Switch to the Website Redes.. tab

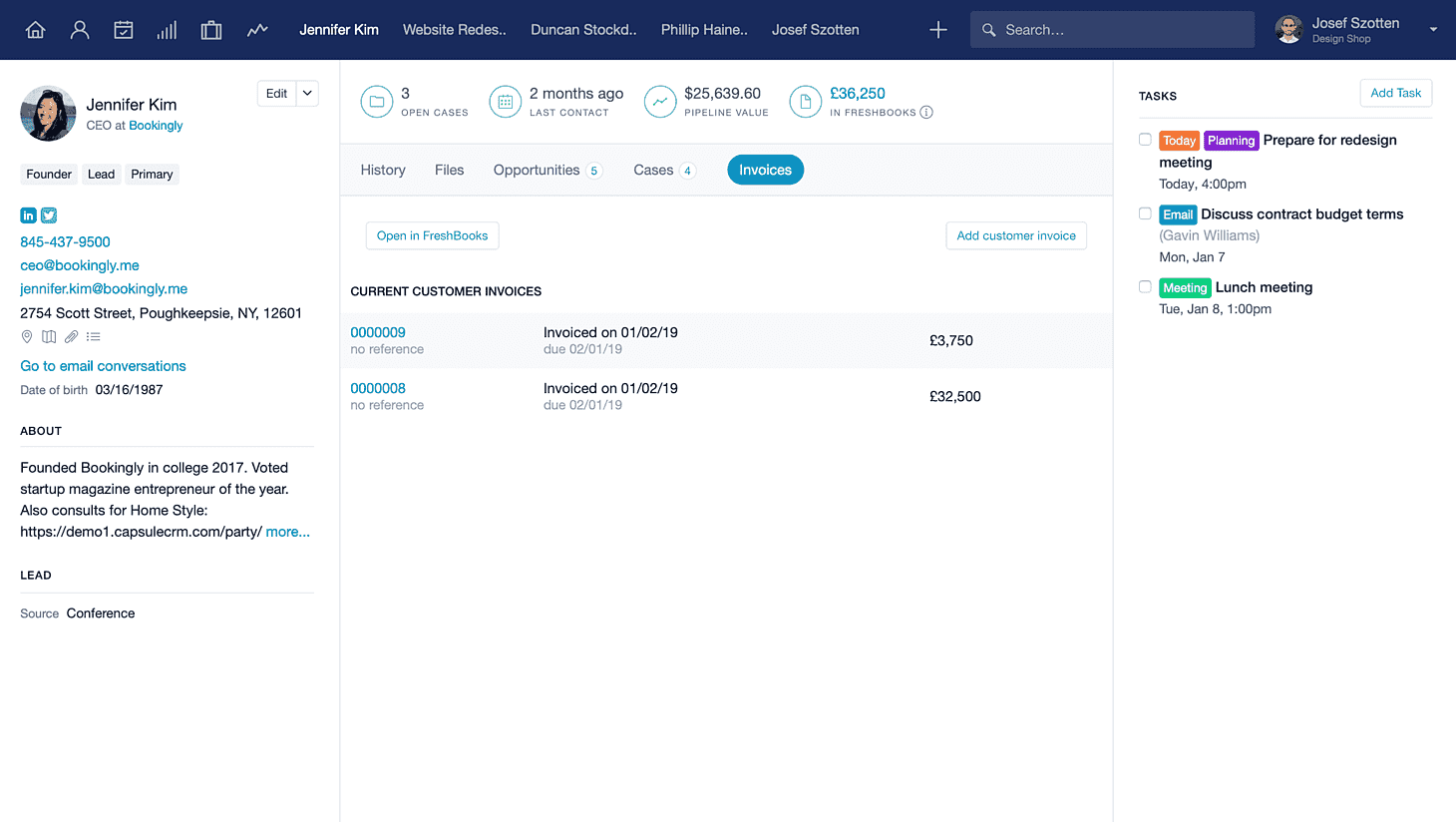click(455, 30)
